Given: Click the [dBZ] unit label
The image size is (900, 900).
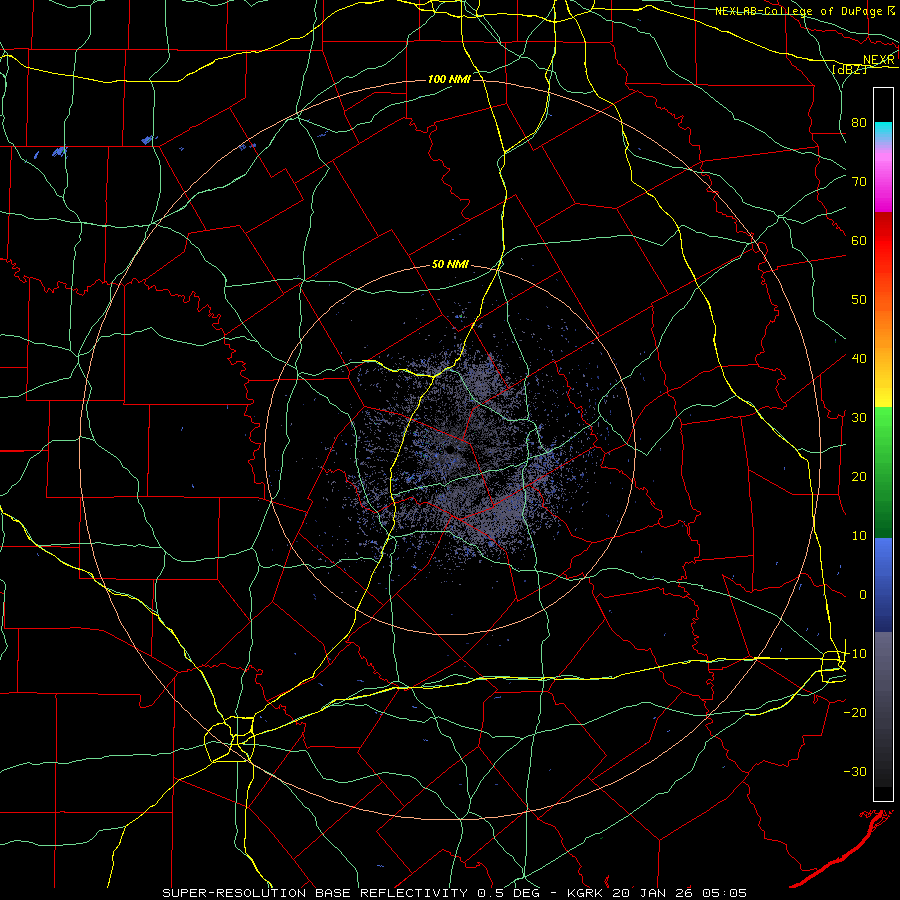Looking at the screenshot, I should 851,69.
